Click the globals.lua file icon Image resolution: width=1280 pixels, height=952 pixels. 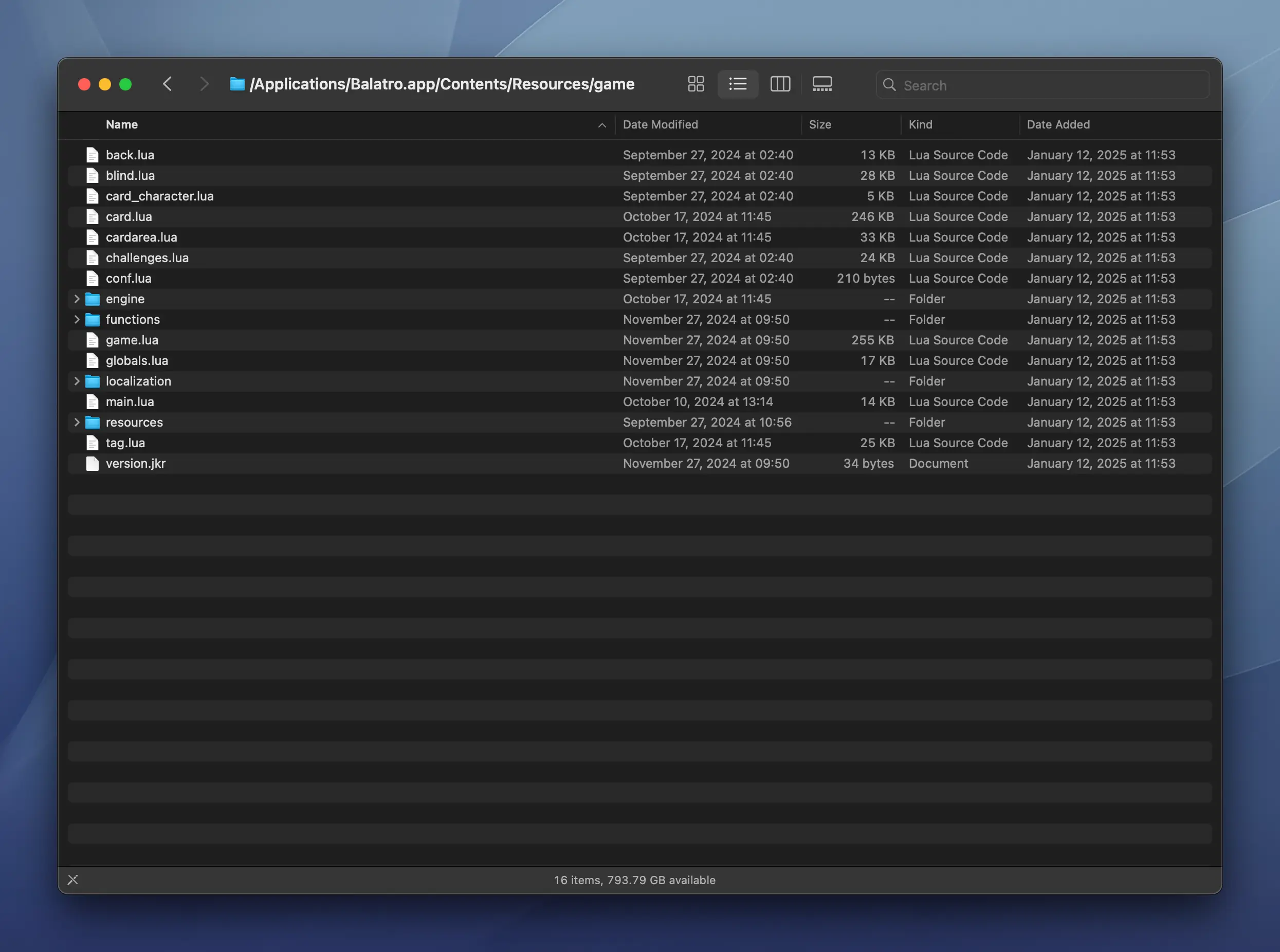tap(92, 361)
